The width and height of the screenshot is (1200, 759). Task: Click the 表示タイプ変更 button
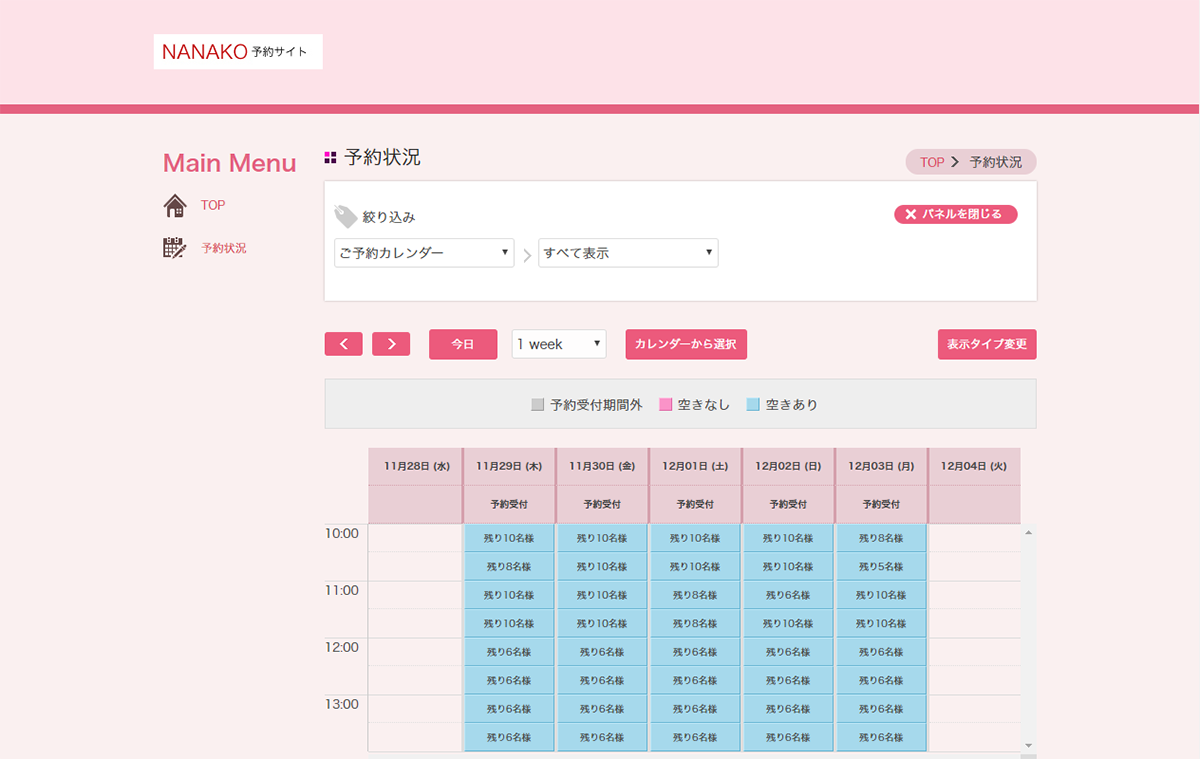point(987,344)
